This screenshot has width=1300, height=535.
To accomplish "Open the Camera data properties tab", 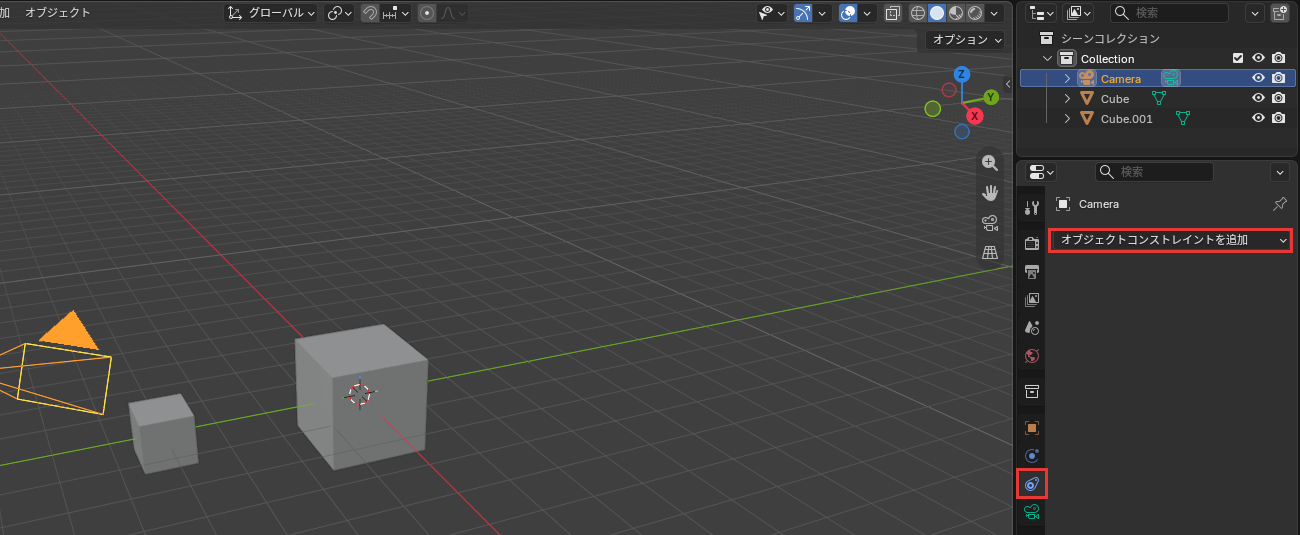I will coord(1033,512).
